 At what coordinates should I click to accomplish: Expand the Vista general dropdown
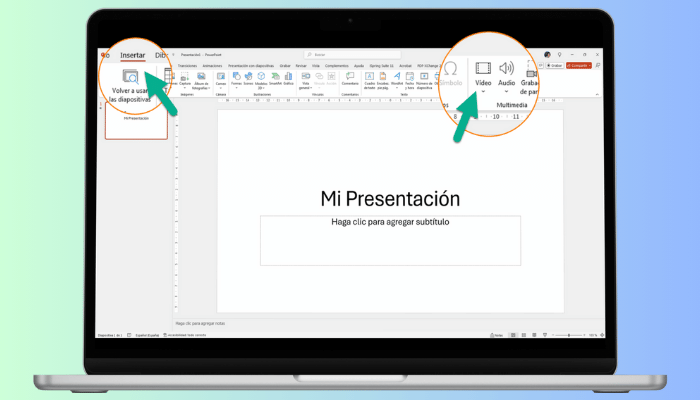coord(311,88)
